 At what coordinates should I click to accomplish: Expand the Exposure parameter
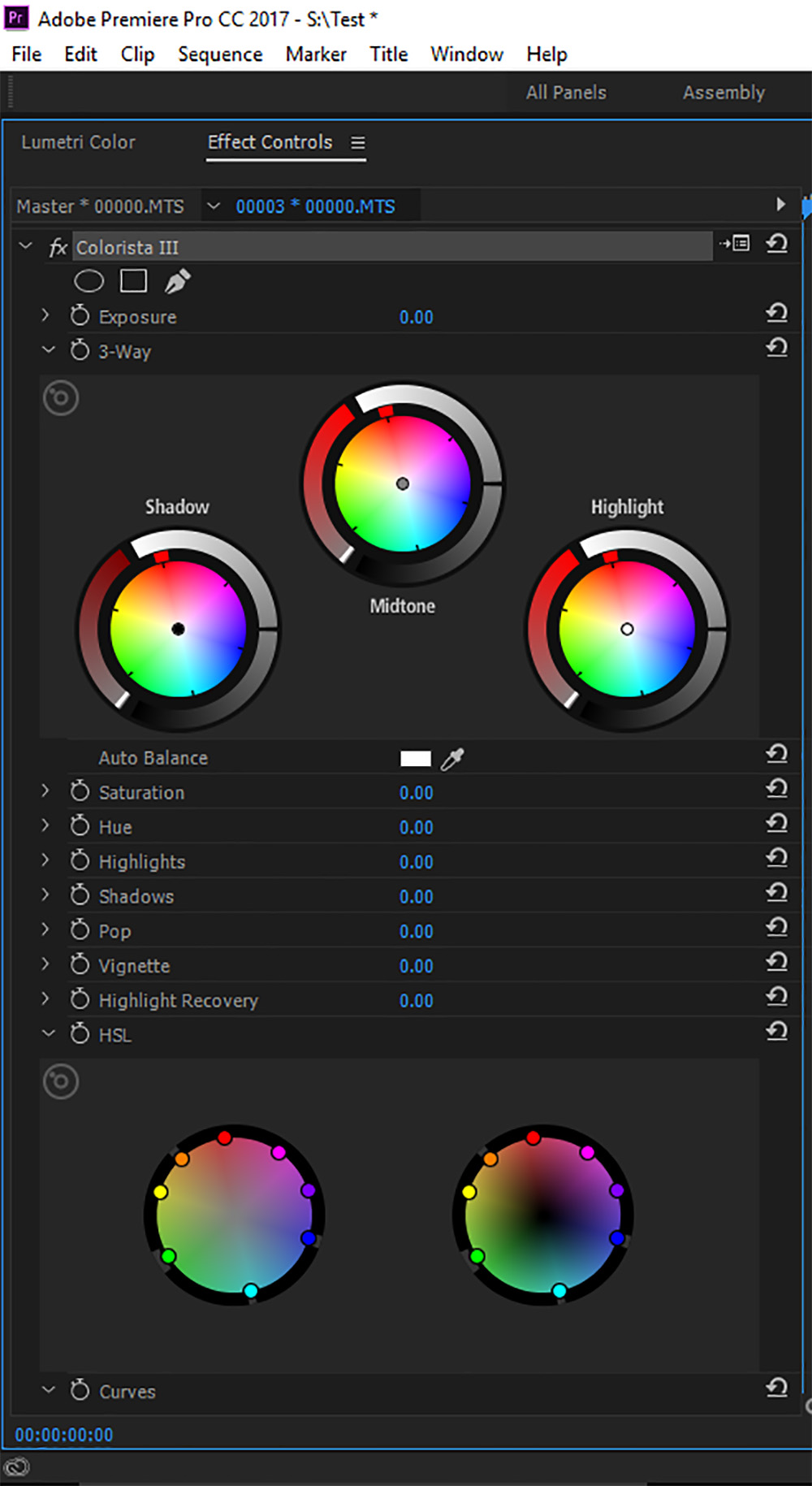point(45,315)
